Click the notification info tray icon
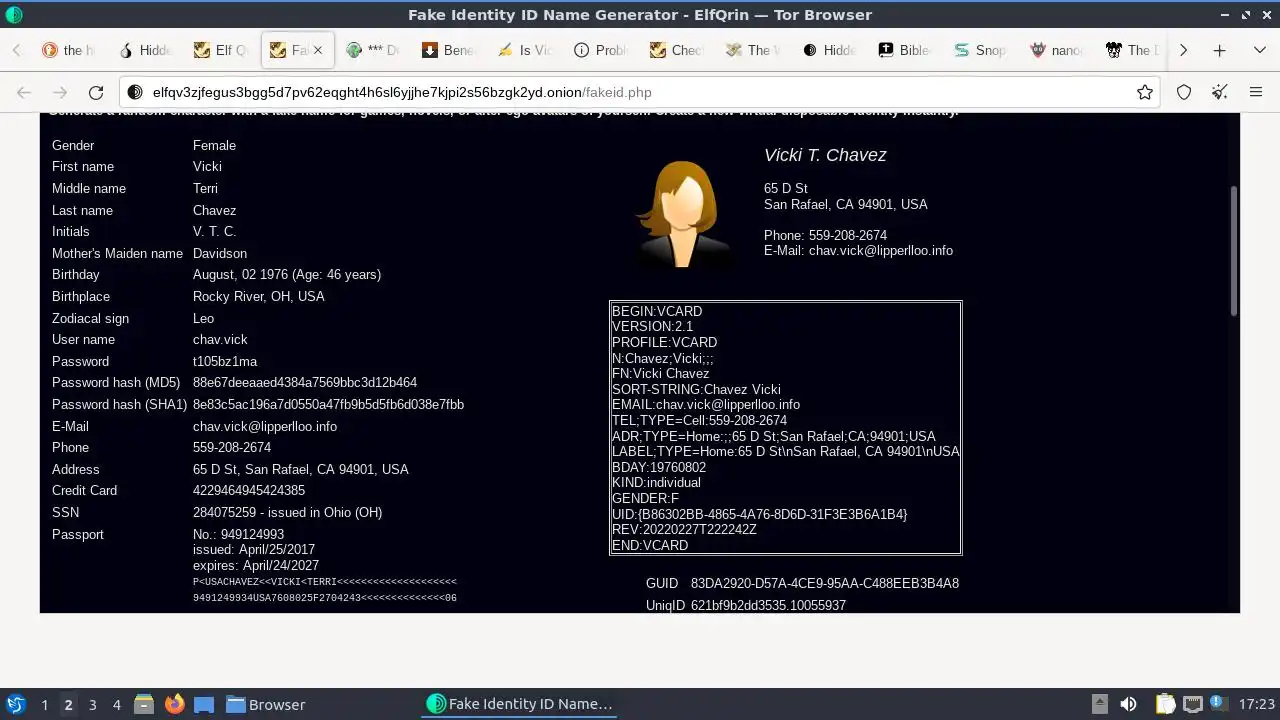This screenshot has height=720, width=1280. (1219, 704)
